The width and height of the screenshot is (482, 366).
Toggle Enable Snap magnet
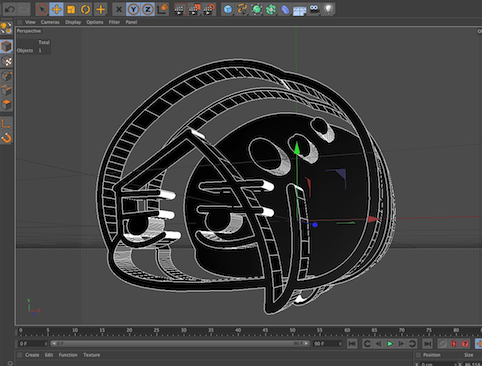click(6, 138)
